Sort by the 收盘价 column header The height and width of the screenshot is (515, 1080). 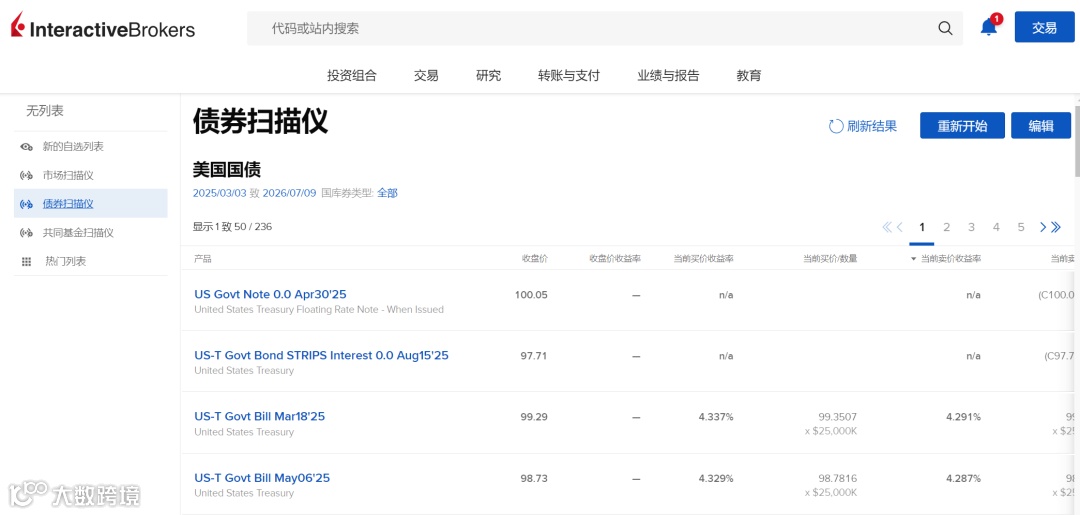click(x=534, y=259)
